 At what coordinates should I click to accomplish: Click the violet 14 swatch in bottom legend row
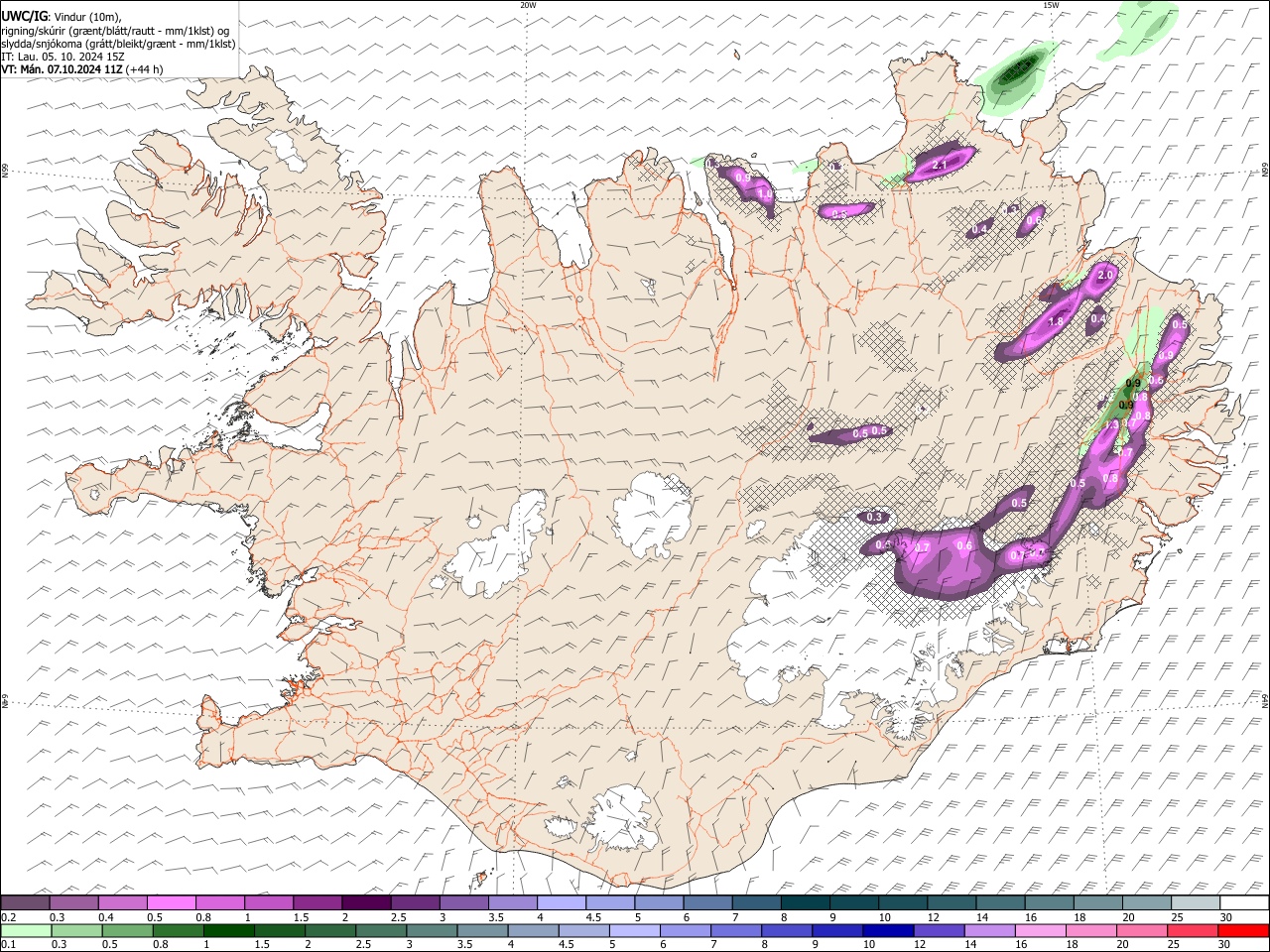pyautogui.click(x=990, y=930)
